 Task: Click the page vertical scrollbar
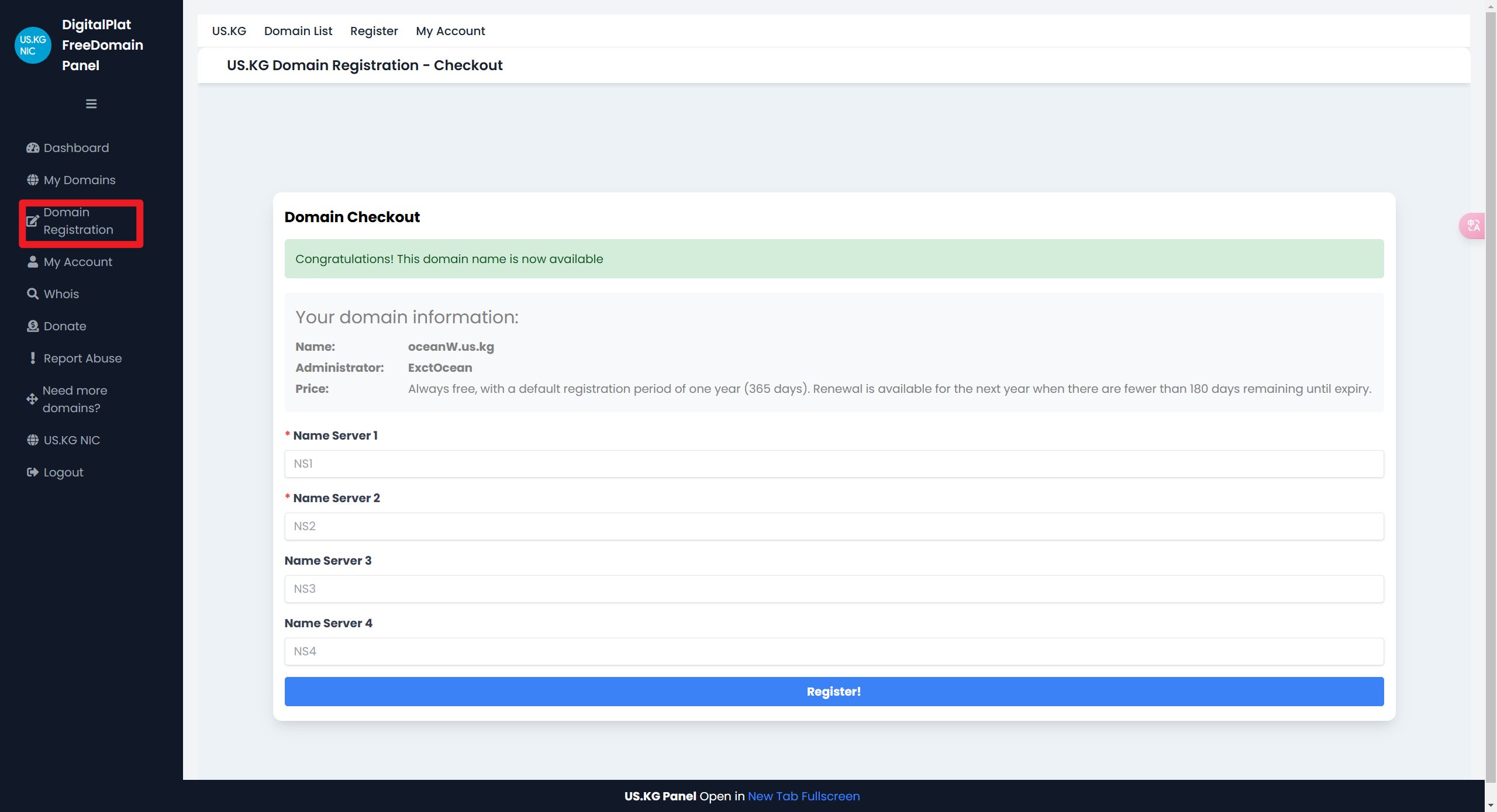pyautogui.click(x=1490, y=398)
